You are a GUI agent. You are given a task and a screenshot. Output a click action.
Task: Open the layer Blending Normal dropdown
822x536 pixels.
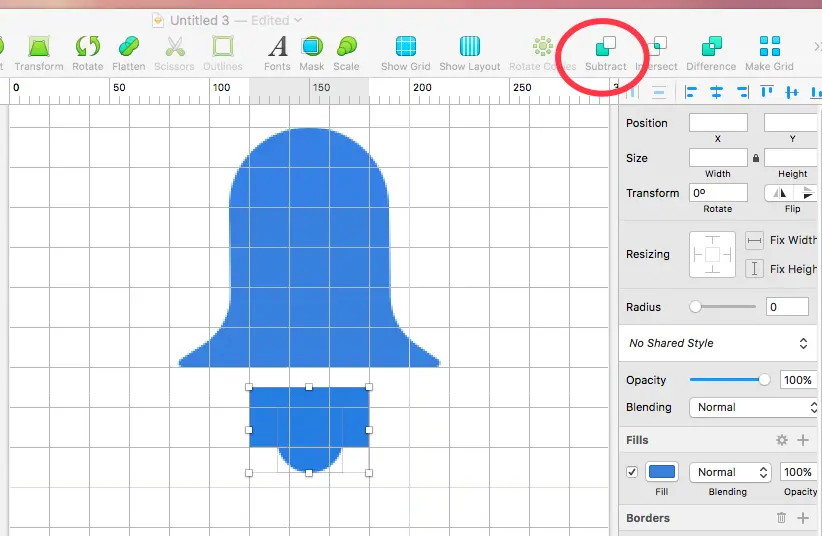(x=754, y=408)
